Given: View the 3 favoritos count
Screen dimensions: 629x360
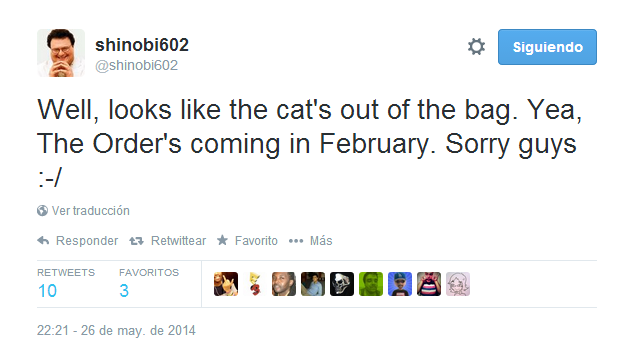Looking at the screenshot, I should coord(124,291).
